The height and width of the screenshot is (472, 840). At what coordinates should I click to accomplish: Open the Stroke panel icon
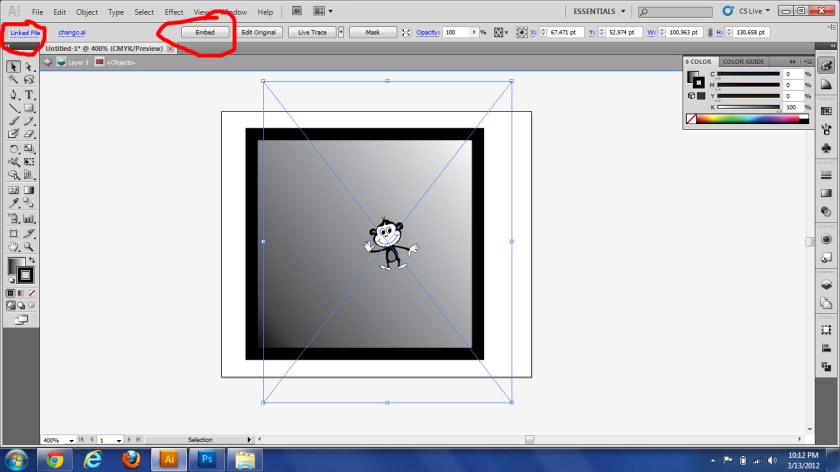(826, 175)
